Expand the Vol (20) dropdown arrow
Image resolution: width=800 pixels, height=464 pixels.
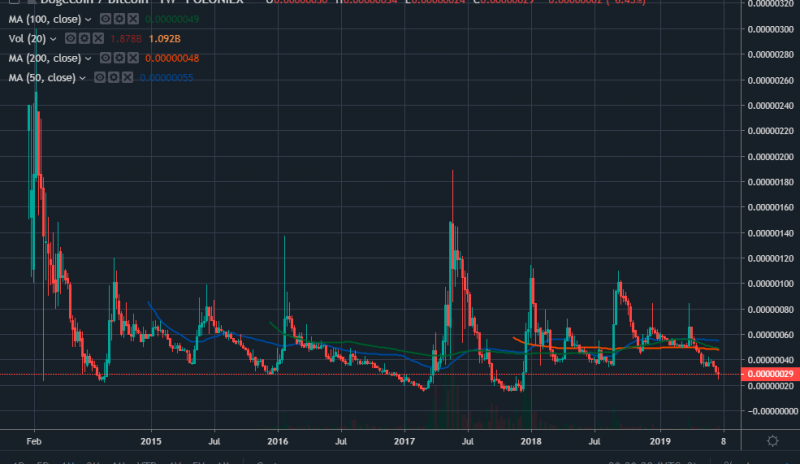pos(53,39)
